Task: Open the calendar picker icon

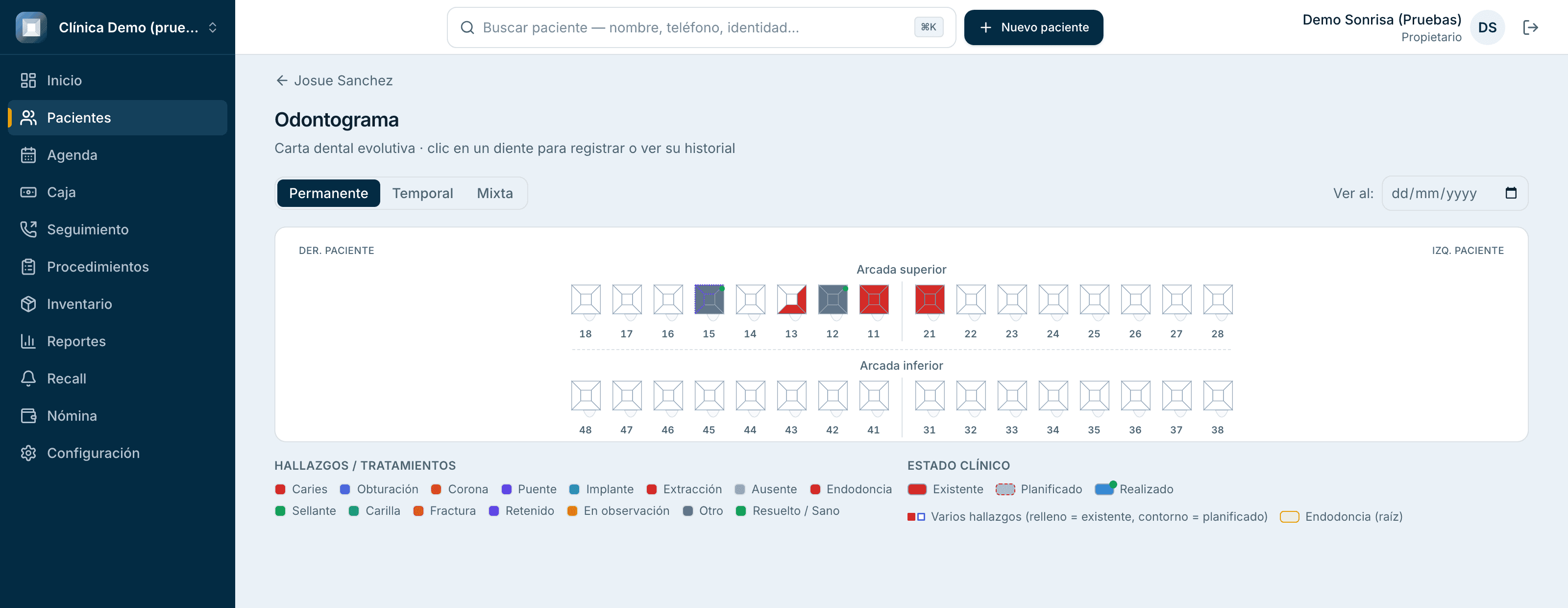Action: [1511, 193]
